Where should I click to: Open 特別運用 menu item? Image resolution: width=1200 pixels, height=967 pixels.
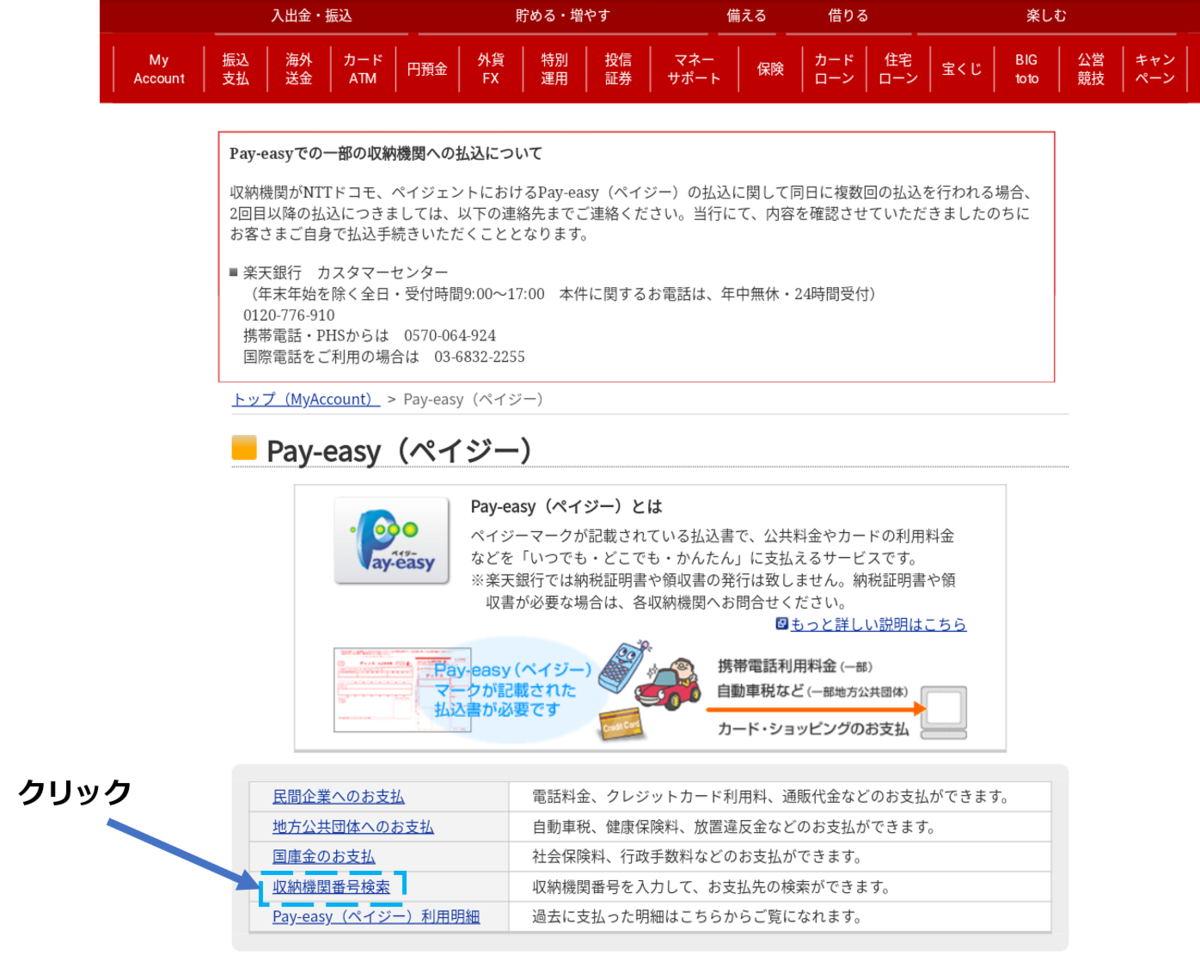coord(555,70)
